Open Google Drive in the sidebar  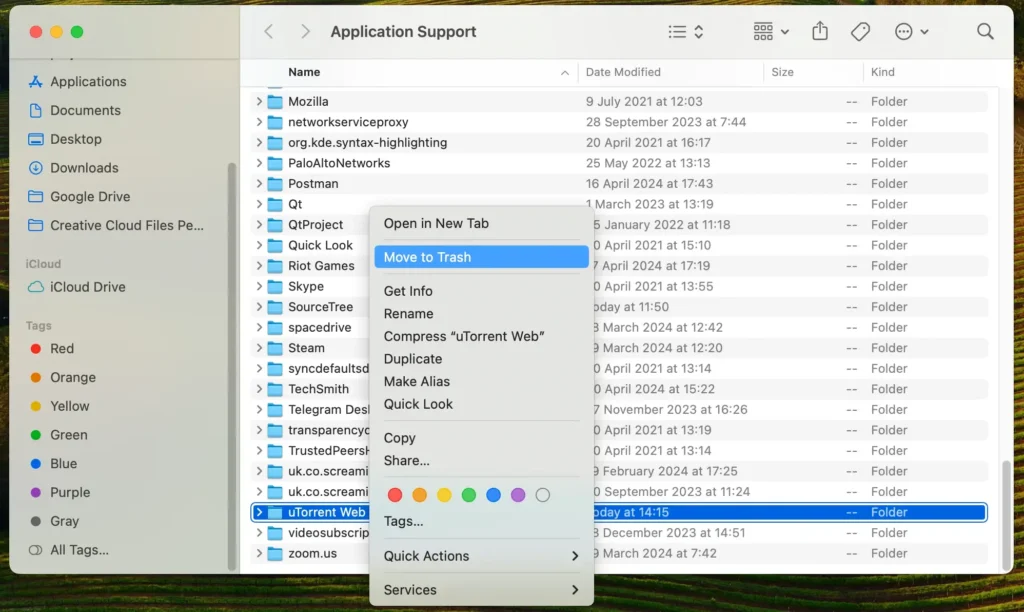[x=79, y=197]
